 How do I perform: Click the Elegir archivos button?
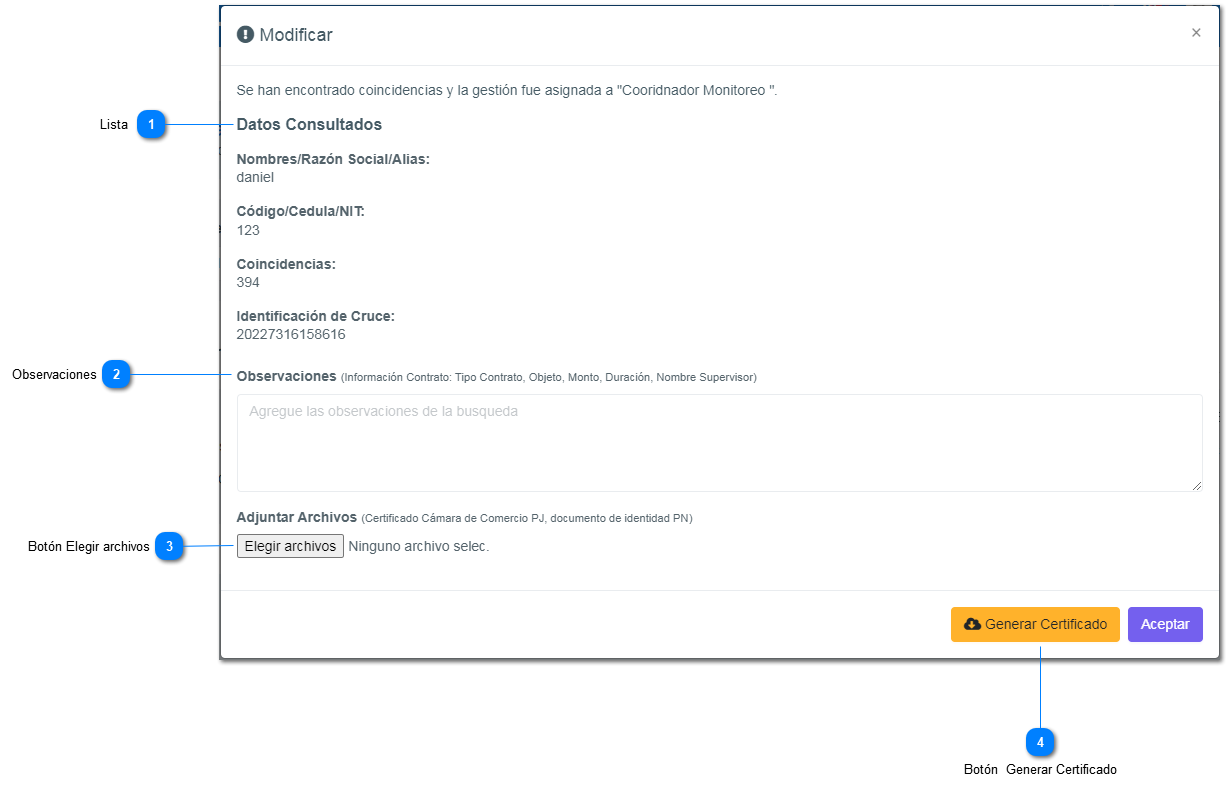pyautogui.click(x=290, y=546)
